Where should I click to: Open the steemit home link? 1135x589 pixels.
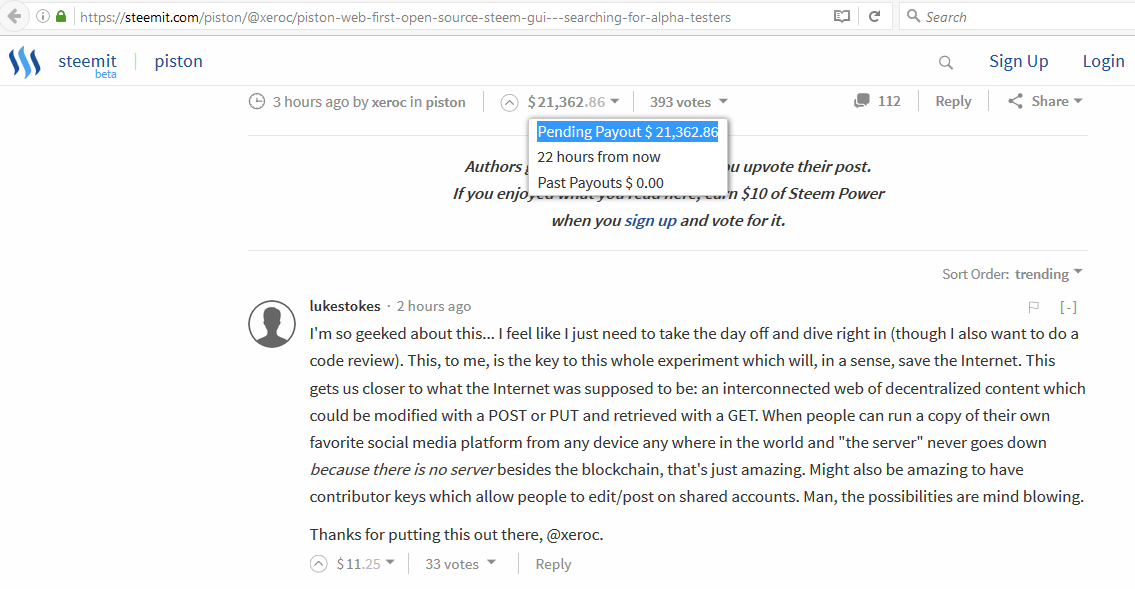88,64
